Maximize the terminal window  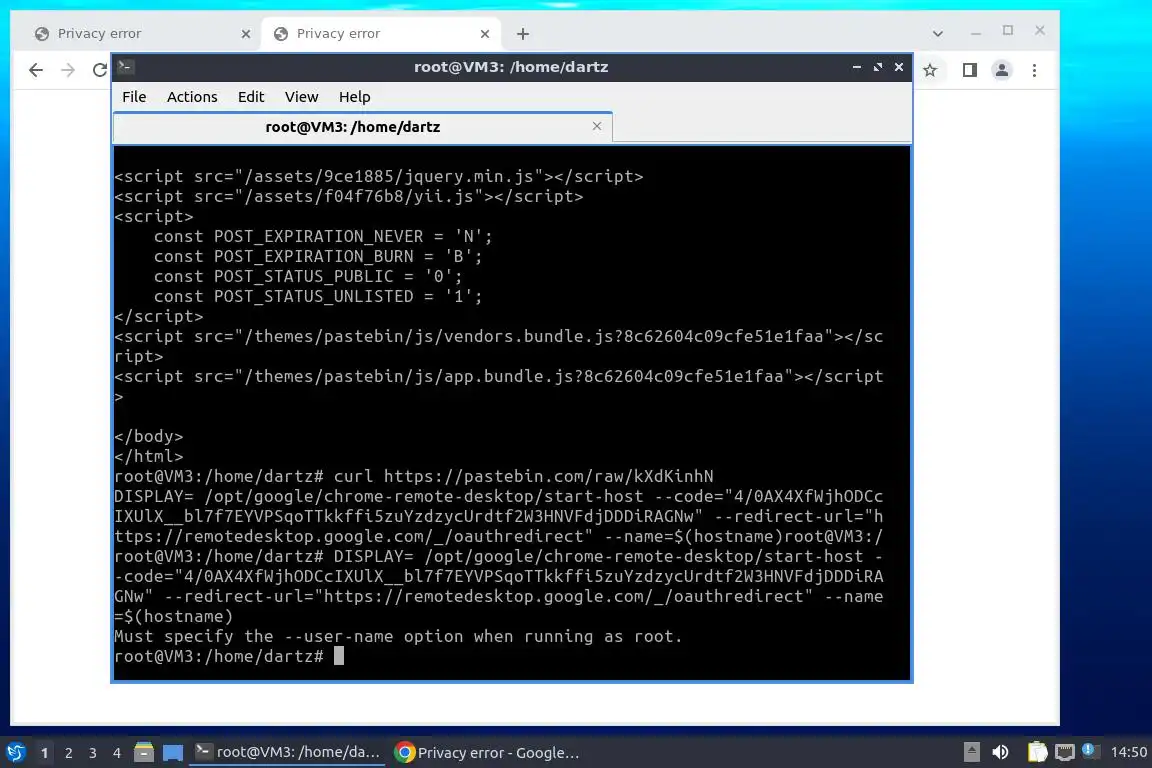pyautogui.click(x=878, y=67)
